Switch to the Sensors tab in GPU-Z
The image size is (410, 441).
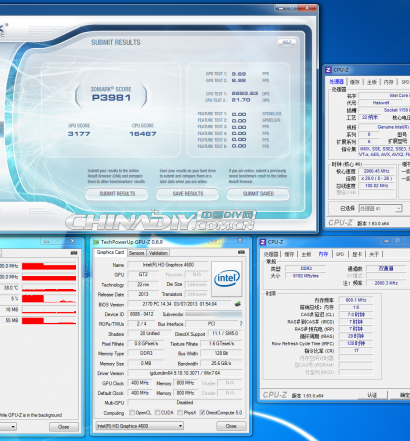[136, 253]
